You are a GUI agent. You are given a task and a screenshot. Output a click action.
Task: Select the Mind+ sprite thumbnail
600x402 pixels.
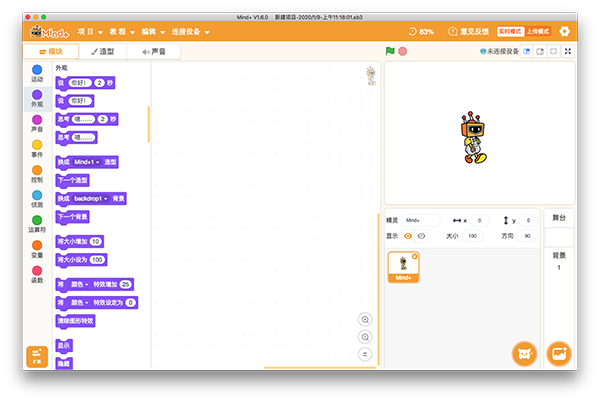pyautogui.click(x=403, y=267)
